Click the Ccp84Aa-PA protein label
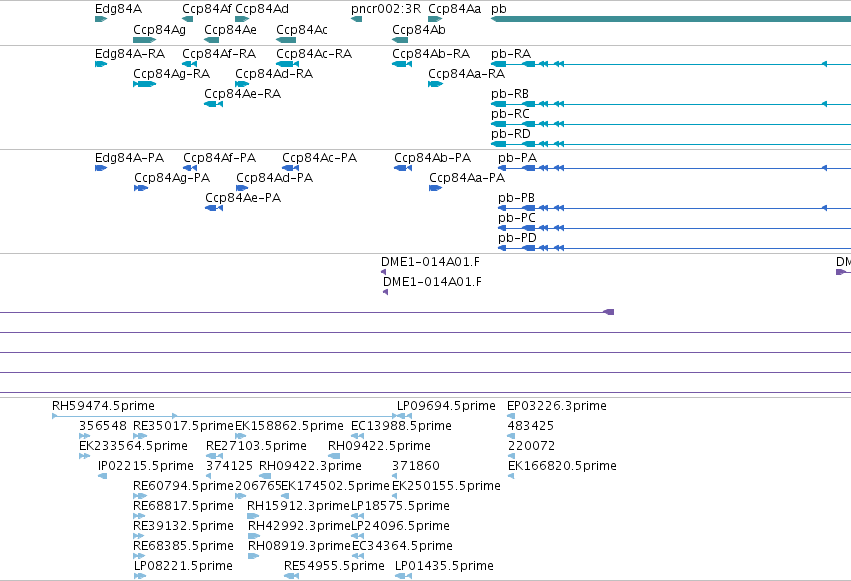The image size is (851, 581). (467, 178)
